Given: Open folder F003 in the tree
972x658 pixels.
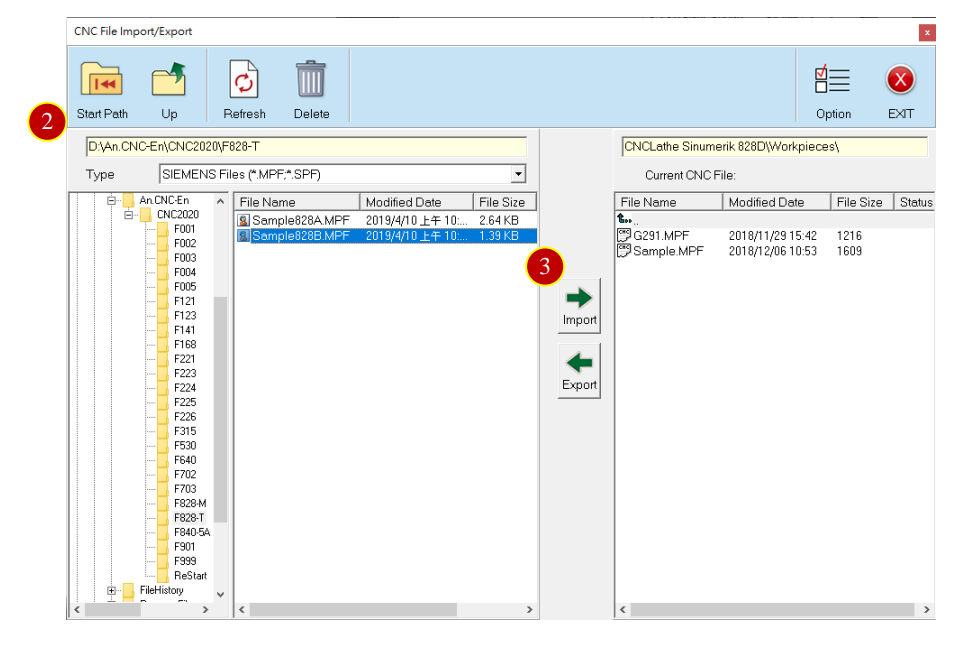Looking at the screenshot, I should pyautogui.click(x=184, y=258).
